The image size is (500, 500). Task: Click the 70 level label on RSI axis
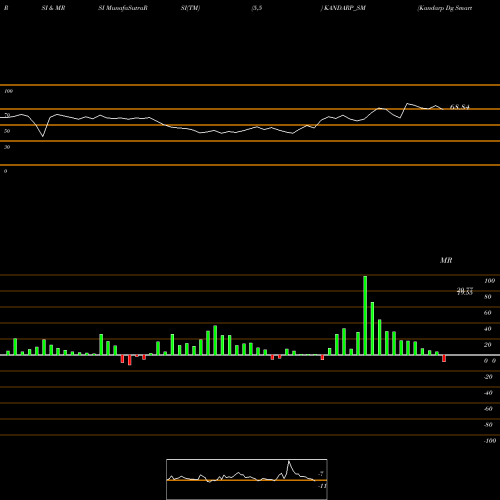point(7,115)
